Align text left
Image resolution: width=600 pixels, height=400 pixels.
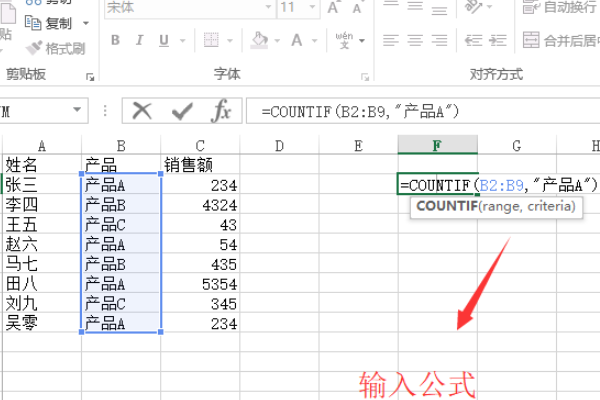click(x=391, y=40)
